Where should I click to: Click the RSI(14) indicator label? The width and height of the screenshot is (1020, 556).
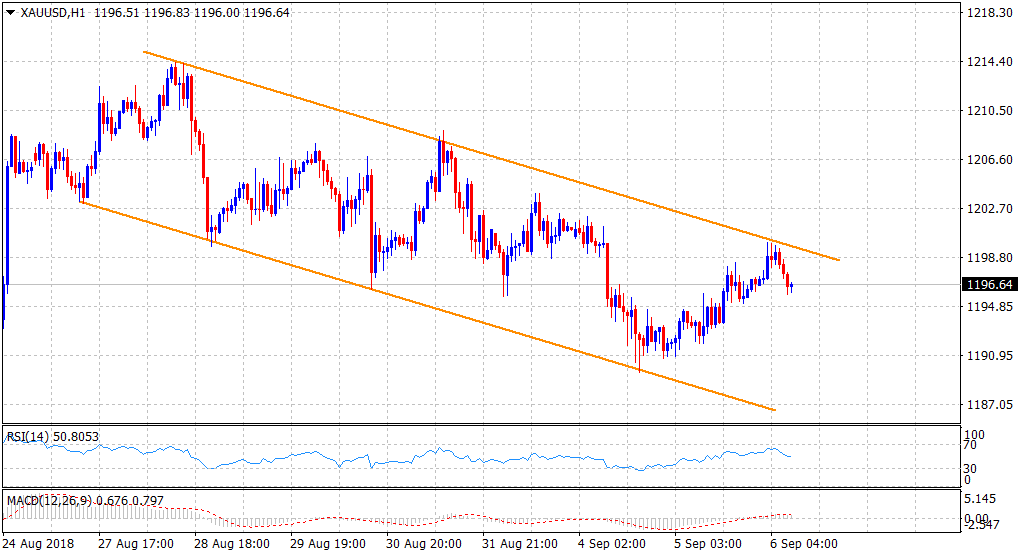pos(30,436)
